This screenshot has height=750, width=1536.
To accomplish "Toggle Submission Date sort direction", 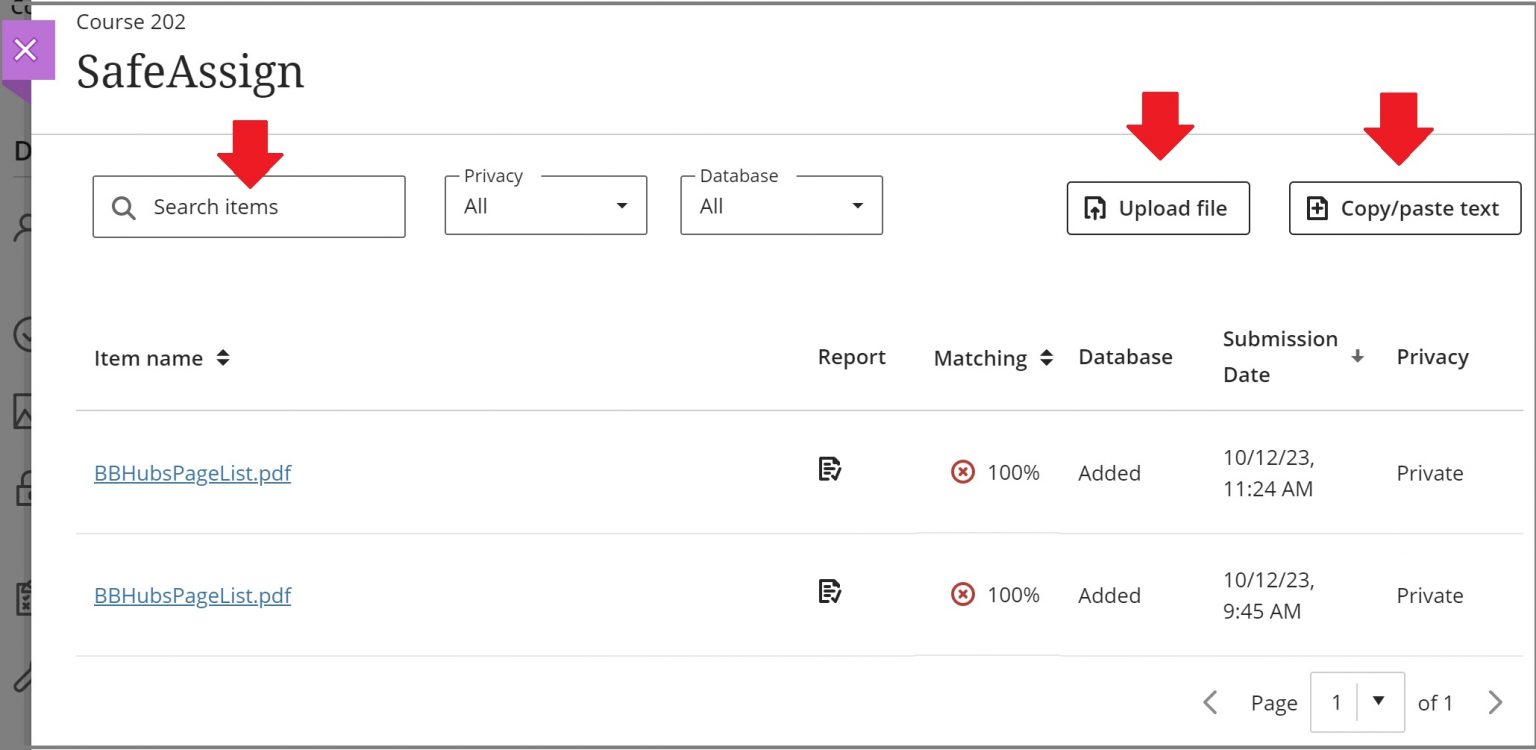I will tap(1357, 356).
